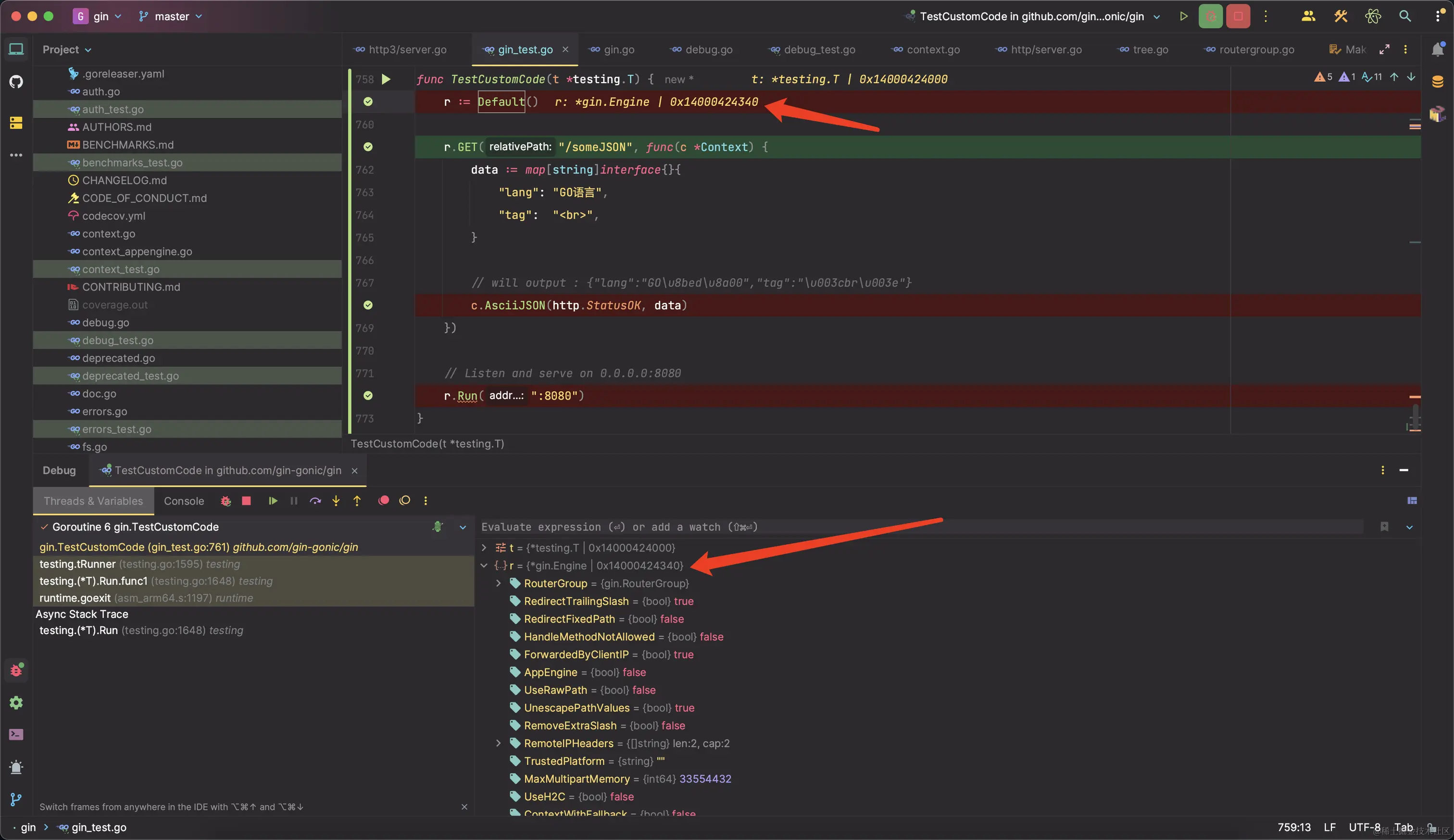The height and width of the screenshot is (840, 1454).
Task: Show more tool windows ellipsis
Action: (16, 155)
